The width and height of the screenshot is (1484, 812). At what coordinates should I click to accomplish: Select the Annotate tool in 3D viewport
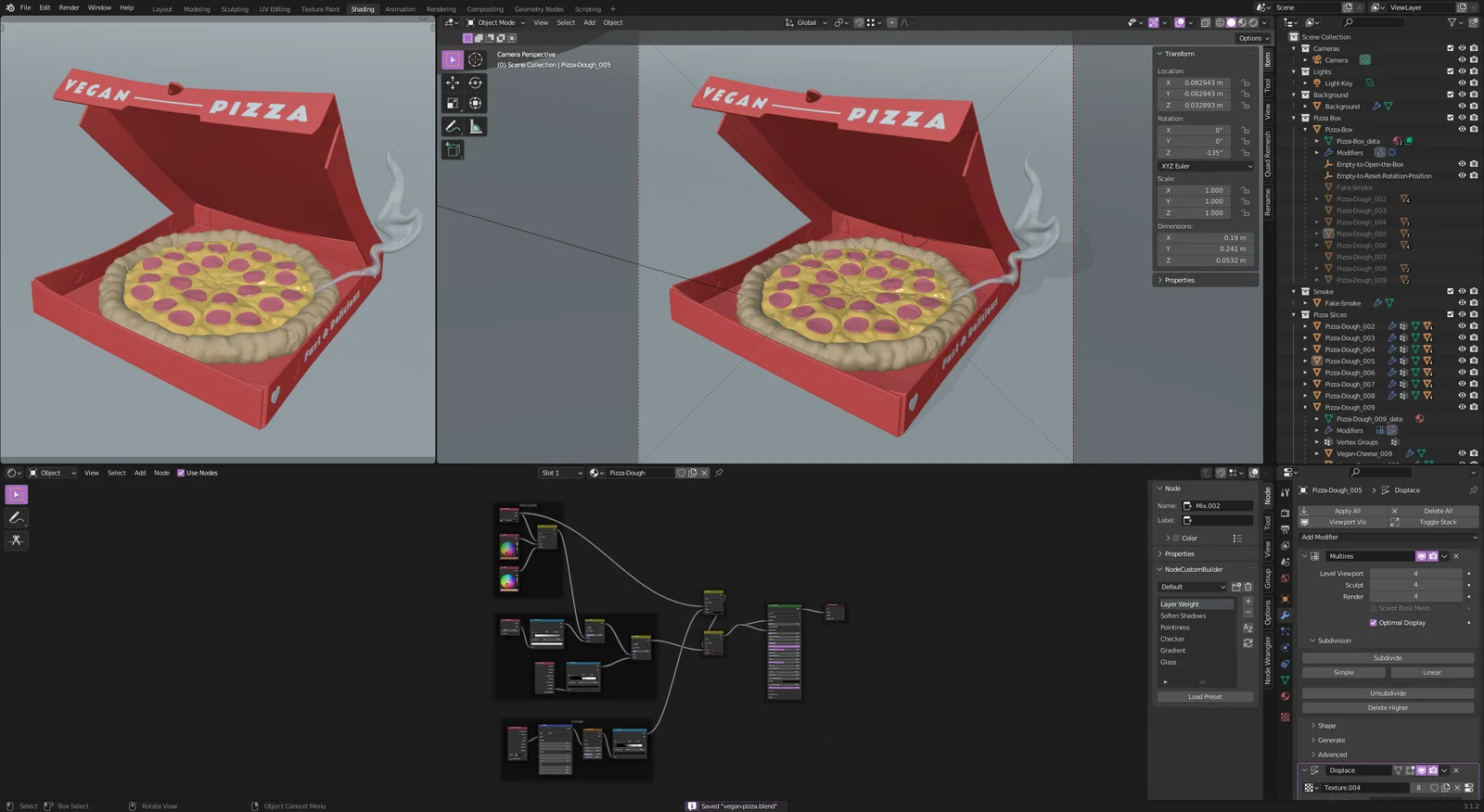coord(453,126)
